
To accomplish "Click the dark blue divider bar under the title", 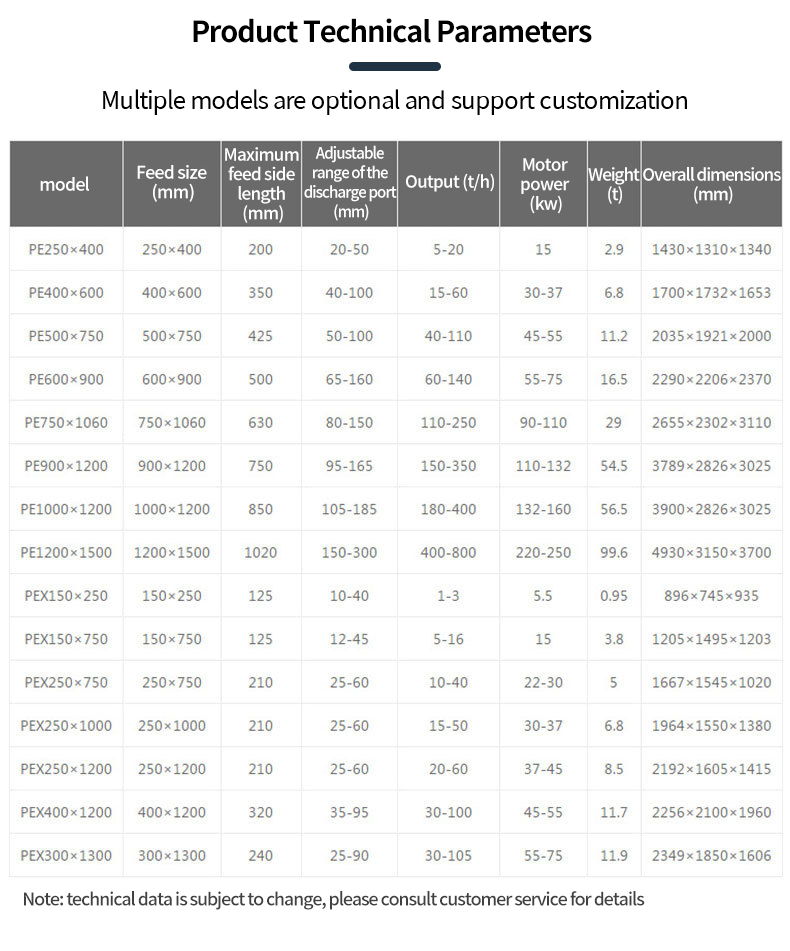I will click(395, 67).
